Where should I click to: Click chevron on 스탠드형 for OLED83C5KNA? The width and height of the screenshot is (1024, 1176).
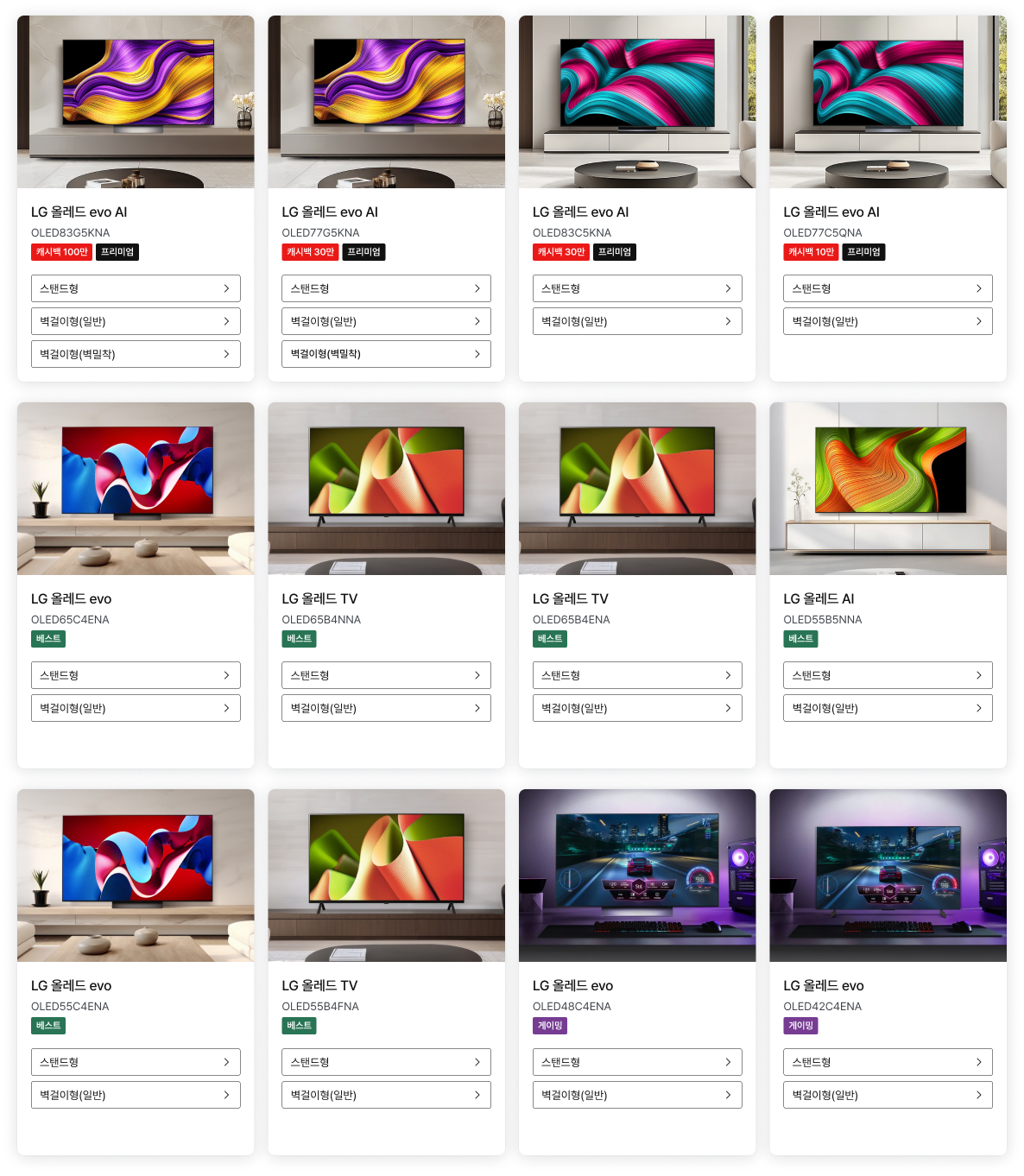tap(728, 288)
